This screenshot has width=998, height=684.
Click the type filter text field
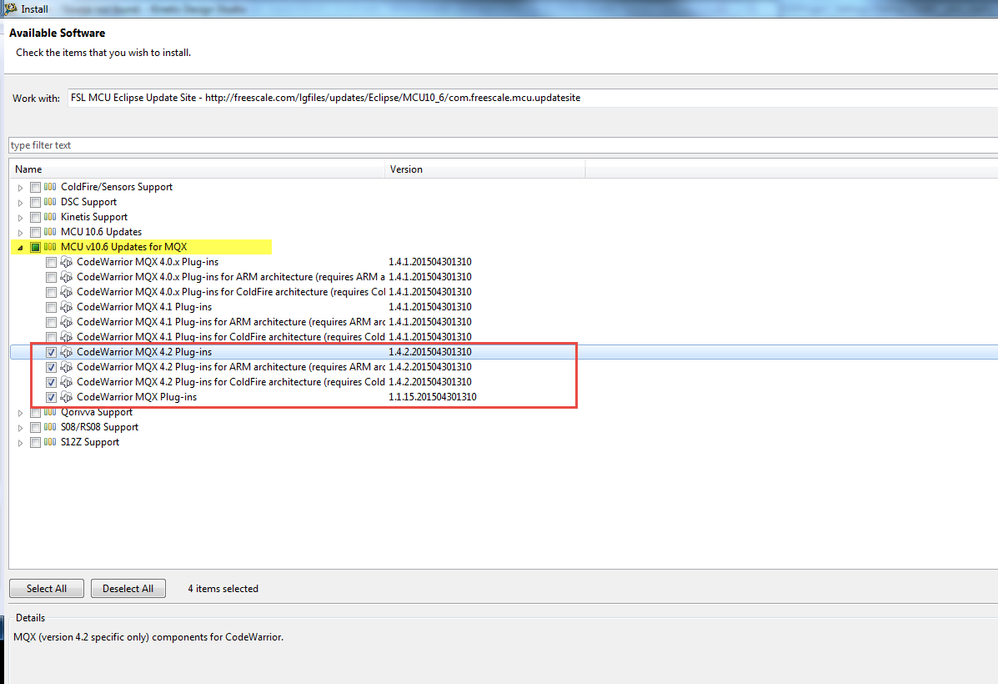pyautogui.click(x=503, y=145)
